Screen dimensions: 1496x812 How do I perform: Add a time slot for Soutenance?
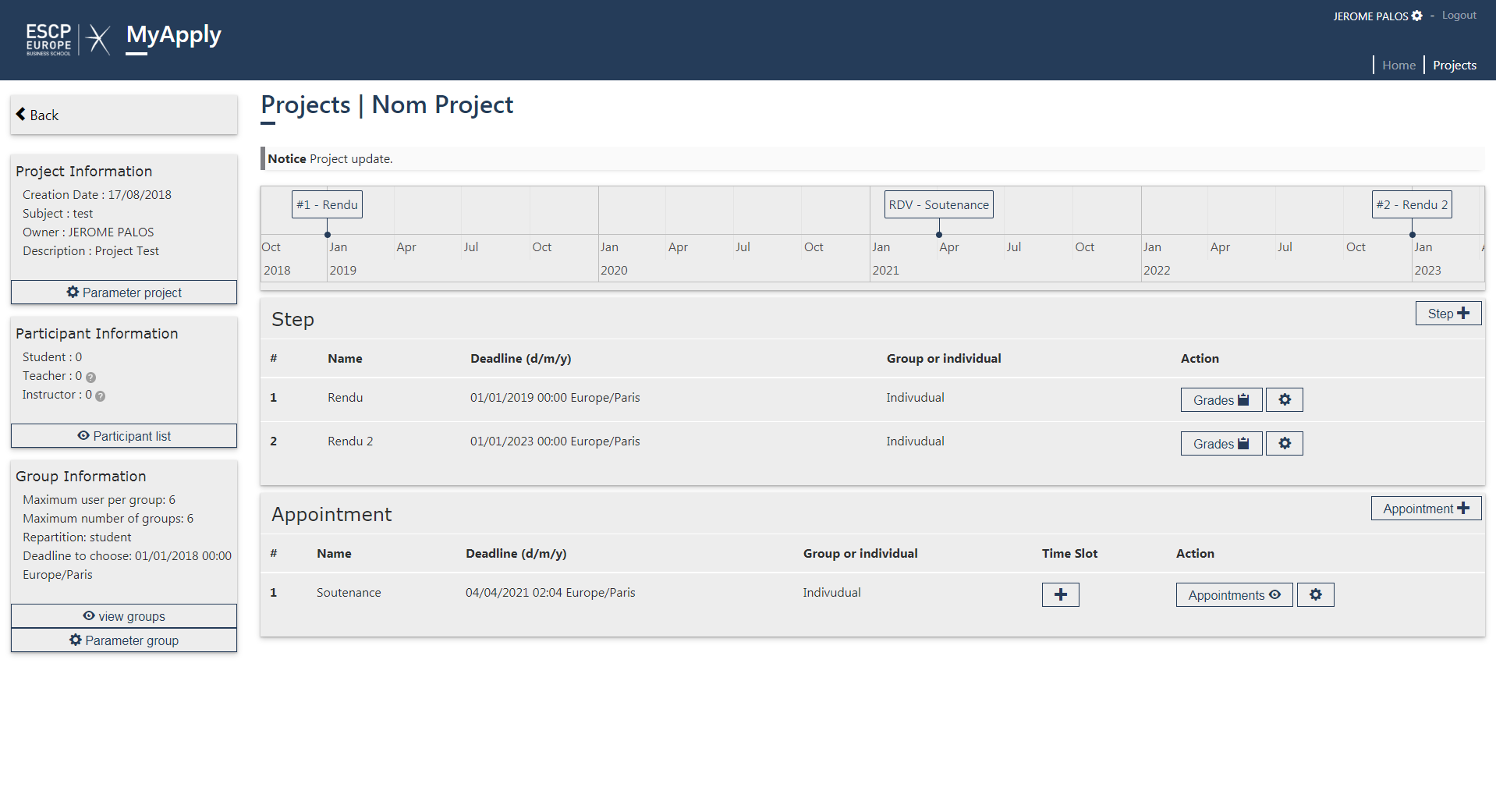coord(1060,594)
